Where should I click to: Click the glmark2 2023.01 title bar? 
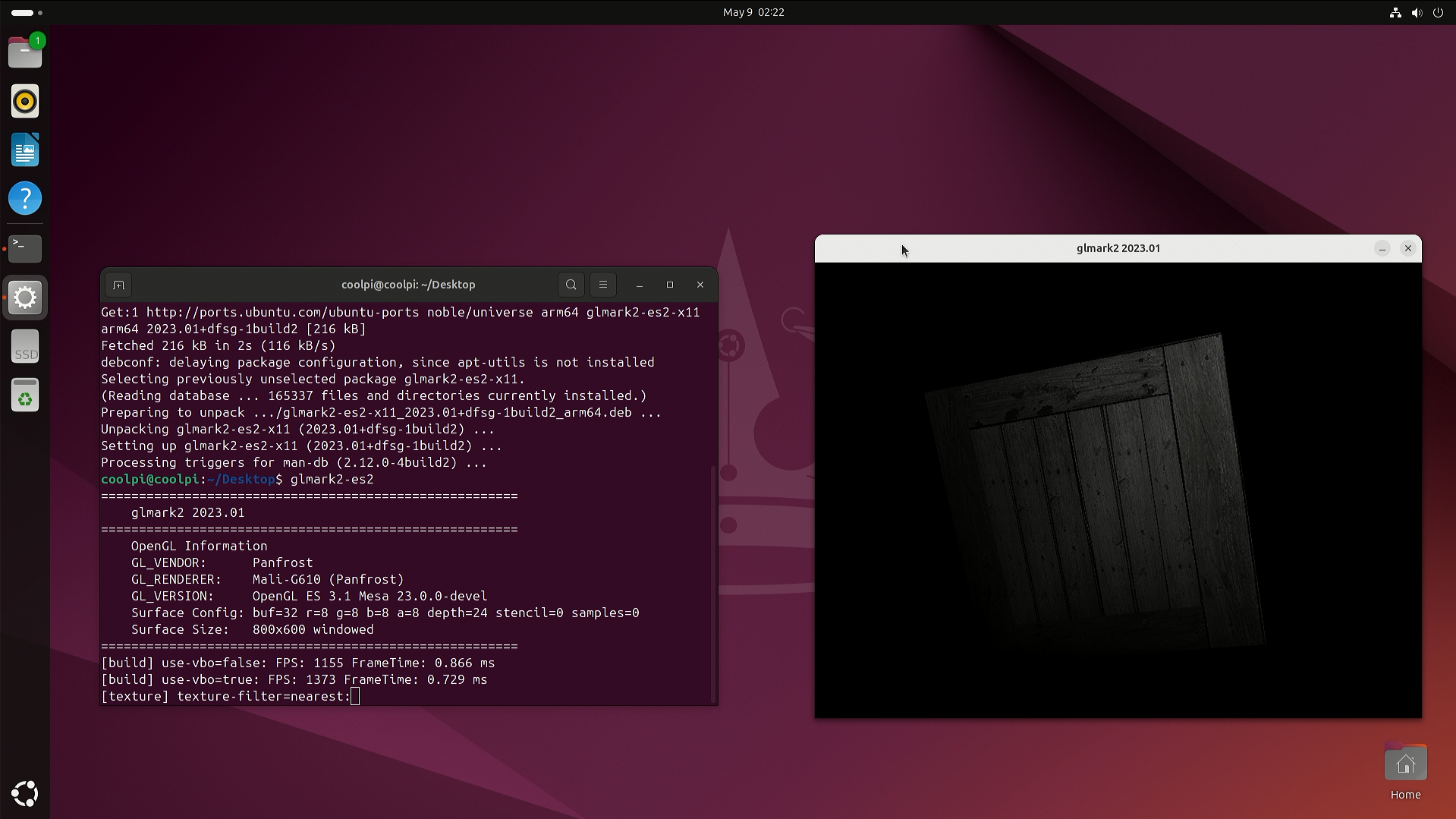pyautogui.click(x=1118, y=248)
